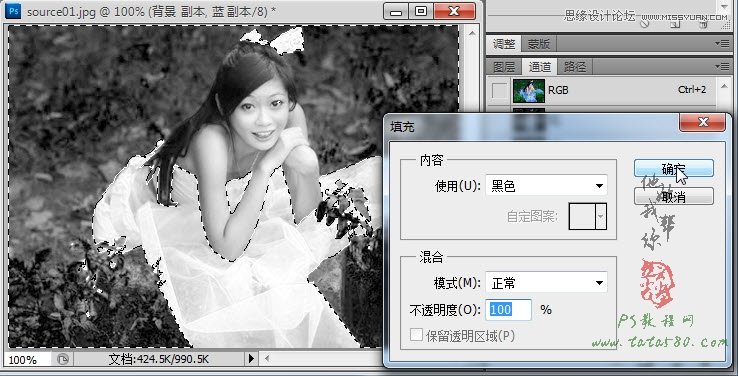Open the status bar preview icon beside zoom field
This screenshot has height=376, width=738.
click(63, 360)
